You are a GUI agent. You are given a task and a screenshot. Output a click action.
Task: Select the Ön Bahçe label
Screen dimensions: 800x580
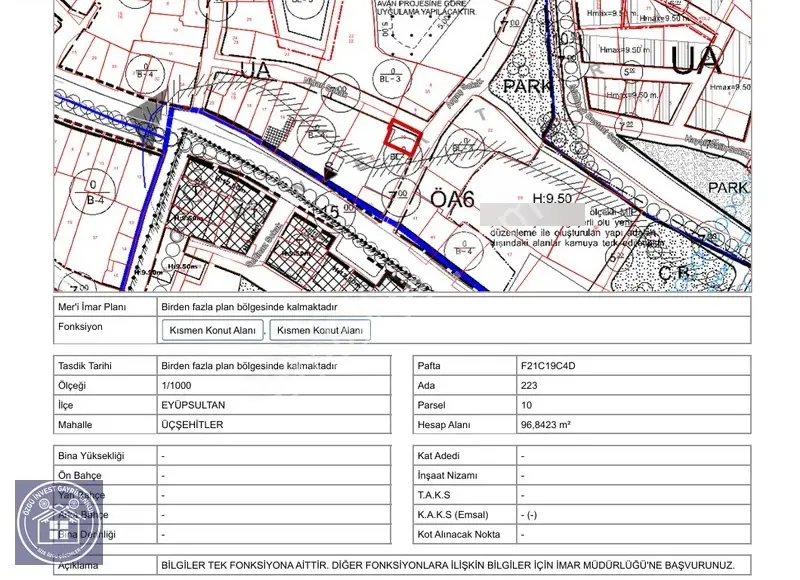click(80, 475)
